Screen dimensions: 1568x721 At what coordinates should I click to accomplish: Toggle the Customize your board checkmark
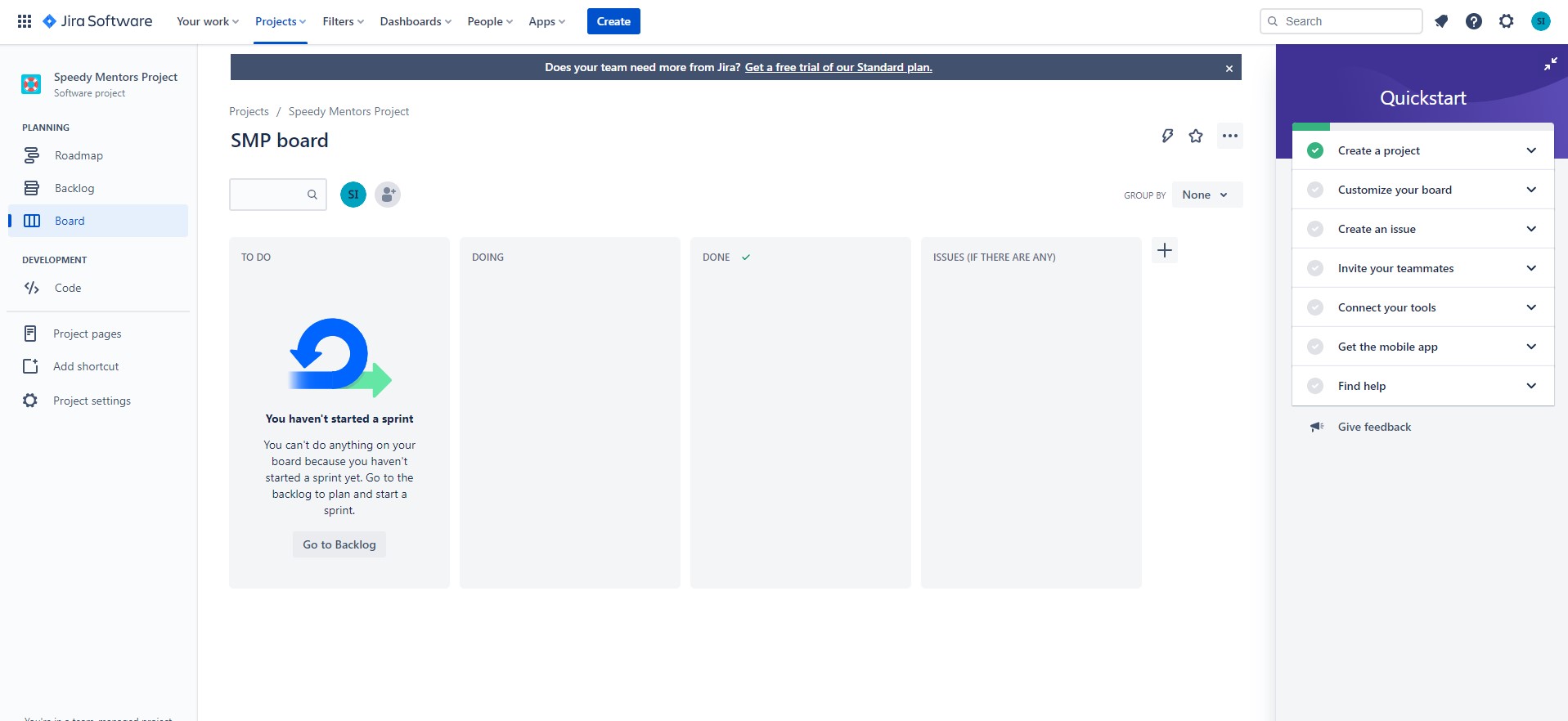(1315, 190)
